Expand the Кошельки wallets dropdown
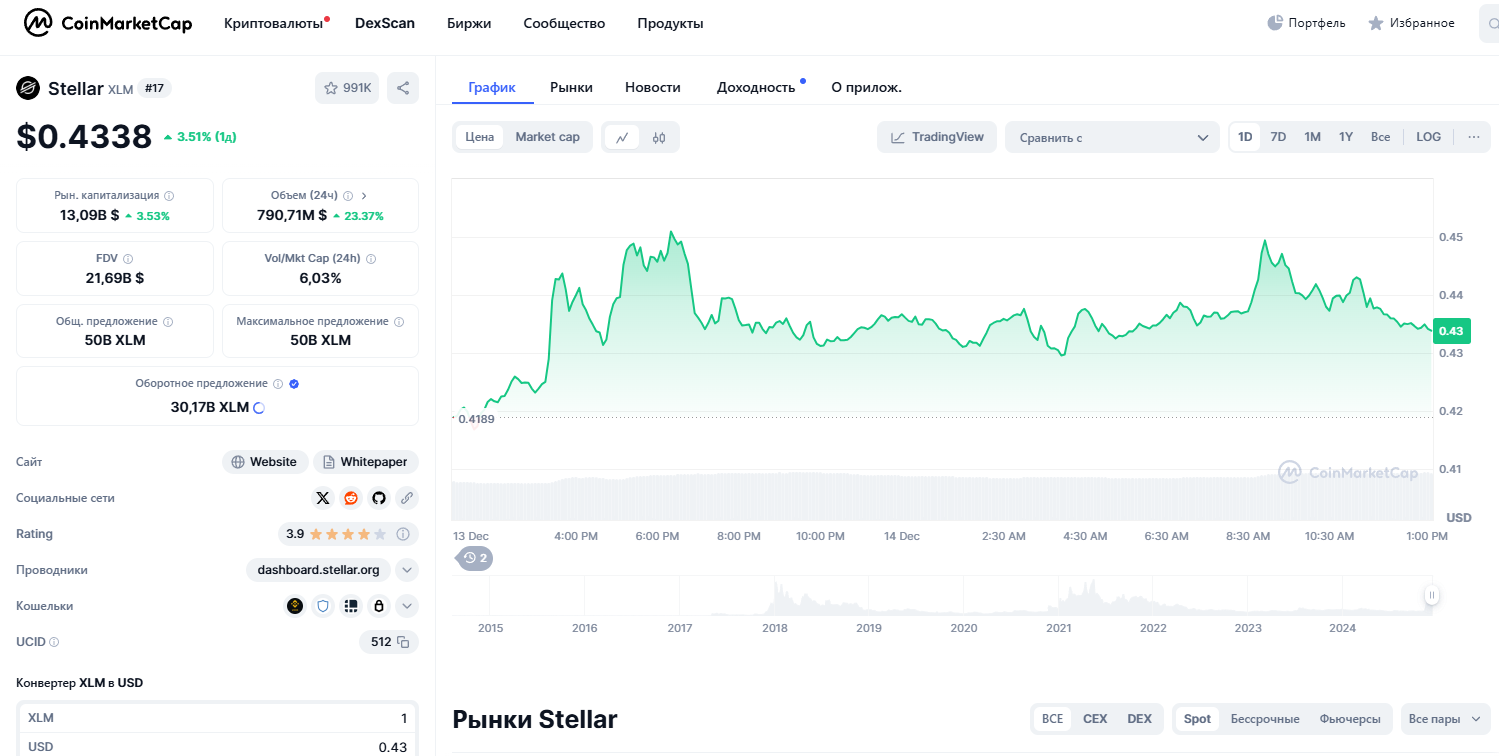Viewport: 1499px width, 756px height. click(x=407, y=606)
